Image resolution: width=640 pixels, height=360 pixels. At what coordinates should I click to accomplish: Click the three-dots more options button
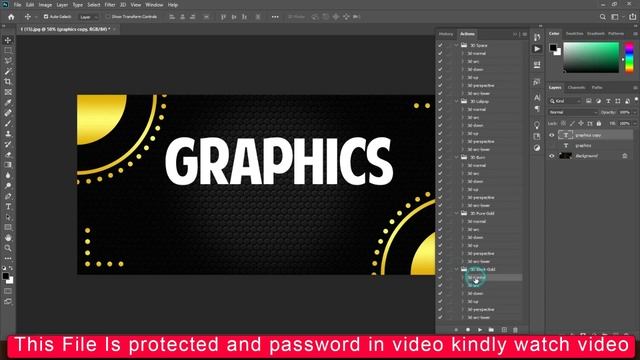tap(275, 17)
